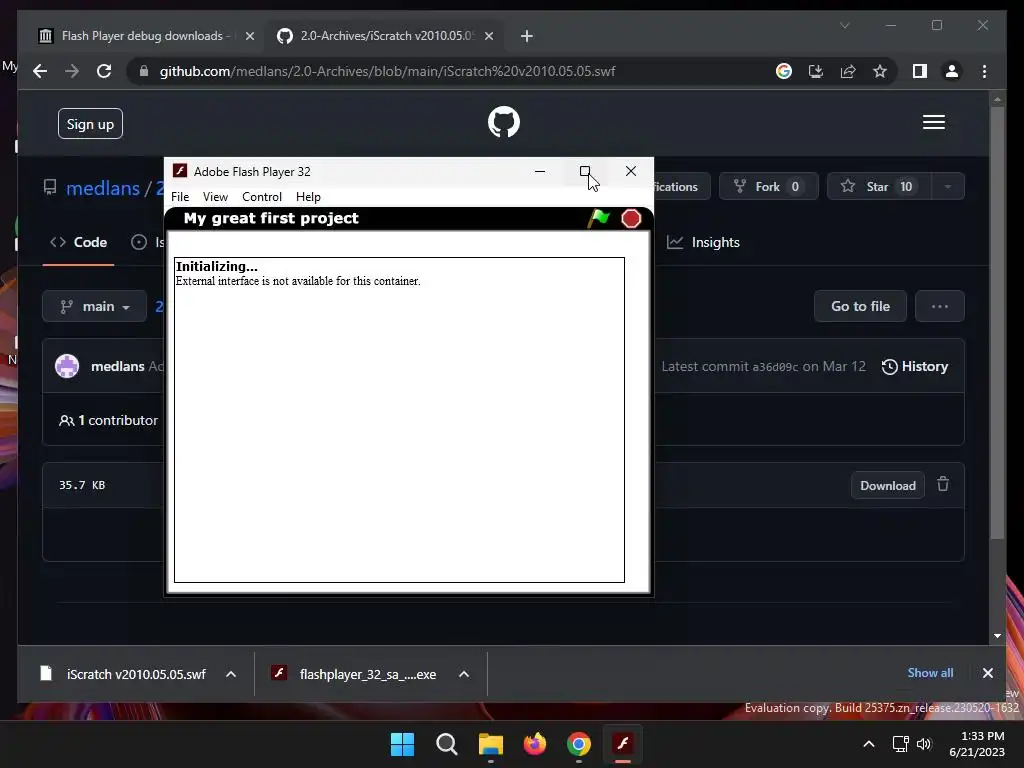Click the trash delete file icon
Image resolution: width=1024 pixels, height=768 pixels.
943,484
